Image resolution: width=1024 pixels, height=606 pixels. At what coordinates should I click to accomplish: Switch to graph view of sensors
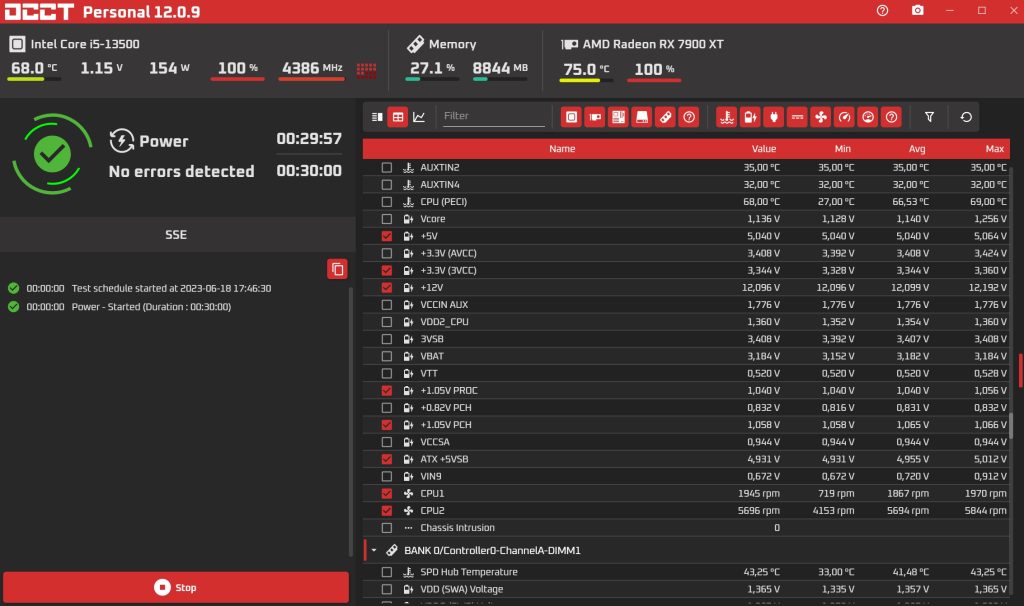pos(419,117)
